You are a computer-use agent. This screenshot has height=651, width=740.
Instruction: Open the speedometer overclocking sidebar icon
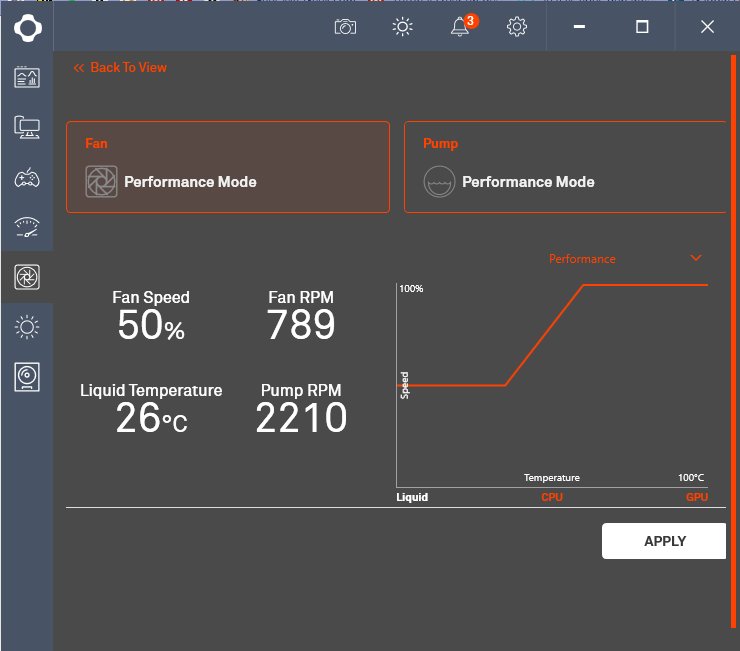(x=26, y=228)
